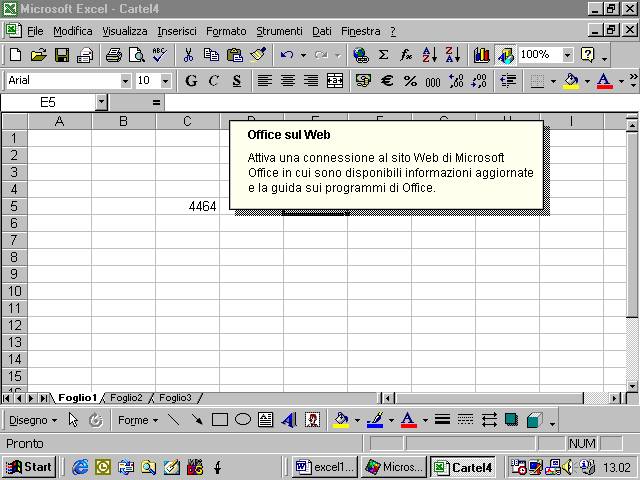Screen dimensions: 640x480
Task: Copy selection with the Copy icon
Action: coord(211,55)
